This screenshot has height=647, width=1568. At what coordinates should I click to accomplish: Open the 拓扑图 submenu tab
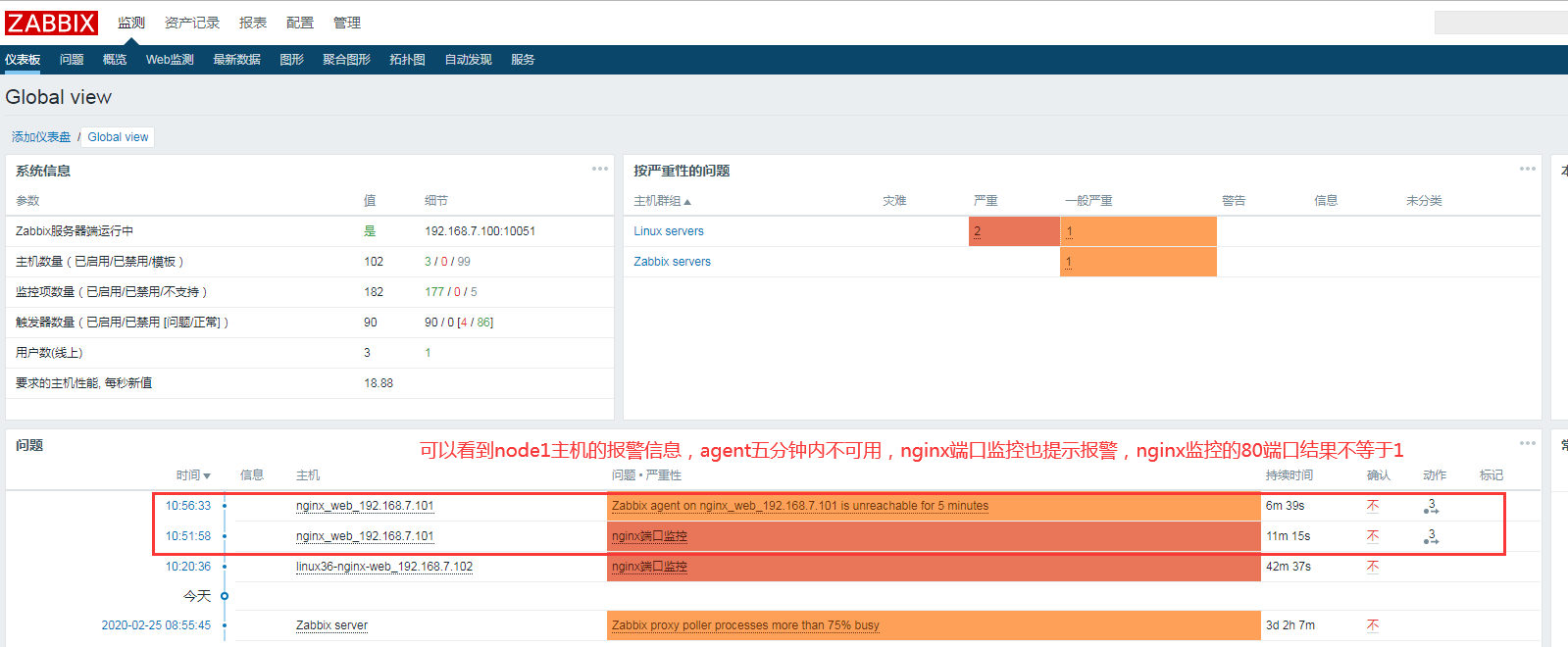pyautogui.click(x=408, y=60)
